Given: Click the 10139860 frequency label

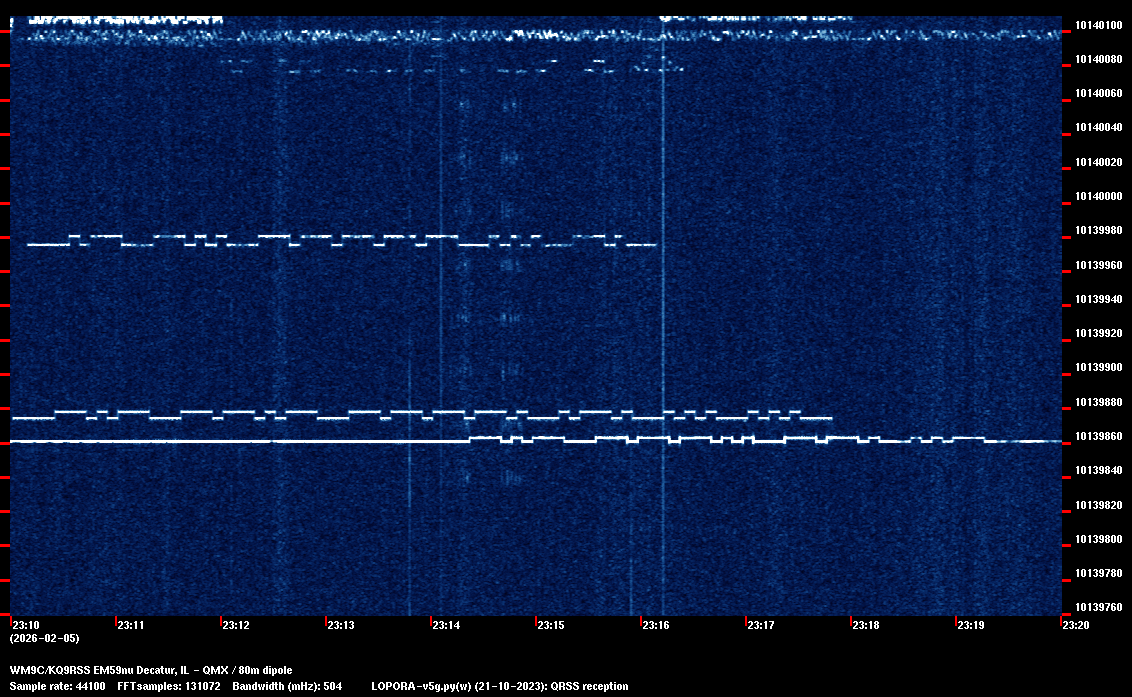Looking at the screenshot, I should [1098, 437].
